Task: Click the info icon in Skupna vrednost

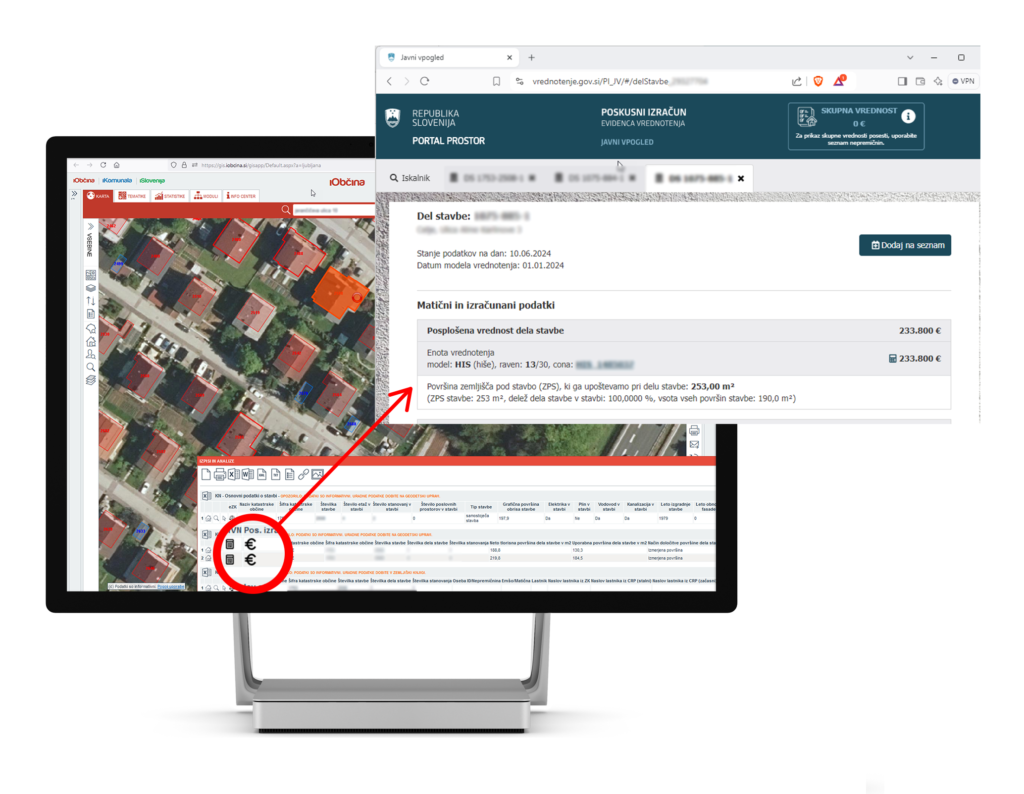Action: 908,116
